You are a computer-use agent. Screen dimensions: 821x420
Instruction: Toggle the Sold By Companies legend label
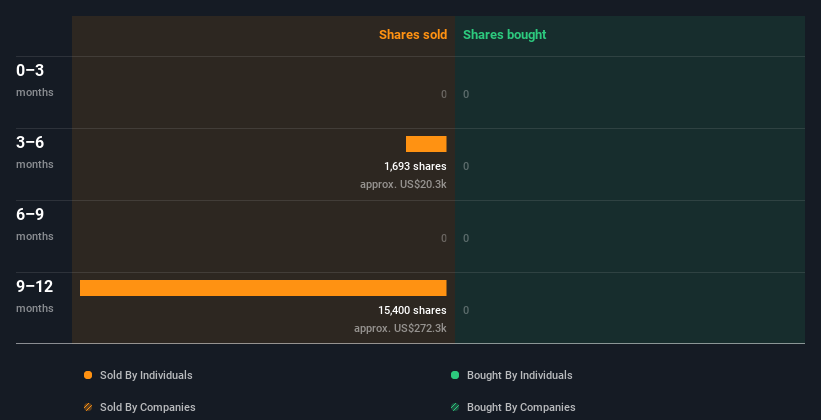point(148,407)
